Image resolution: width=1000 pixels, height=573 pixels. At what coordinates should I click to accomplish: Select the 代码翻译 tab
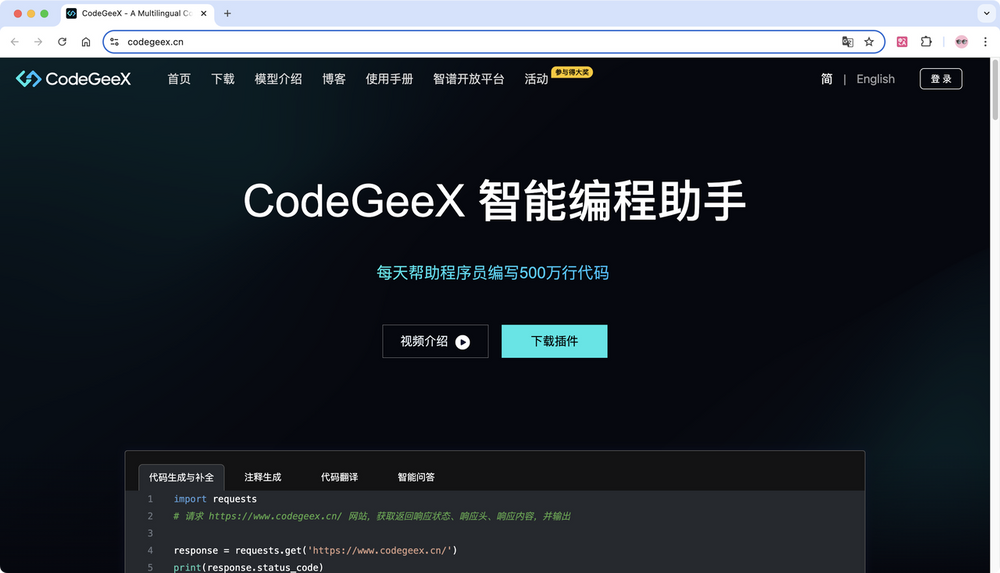(x=339, y=477)
